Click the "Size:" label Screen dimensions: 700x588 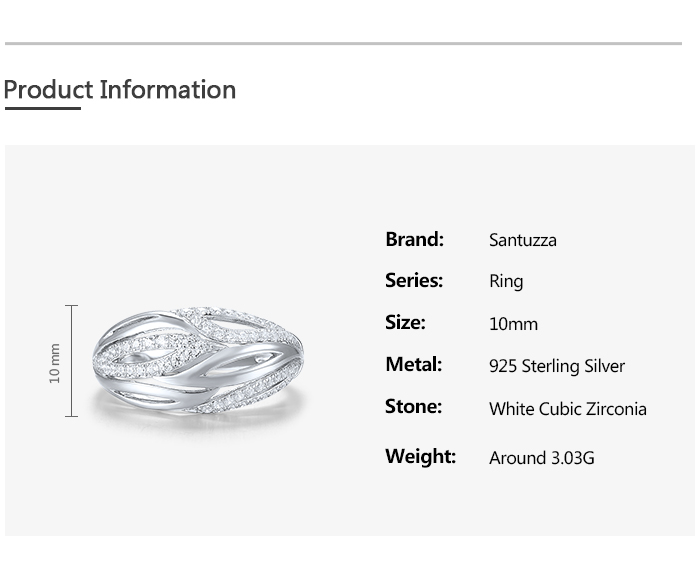405,323
